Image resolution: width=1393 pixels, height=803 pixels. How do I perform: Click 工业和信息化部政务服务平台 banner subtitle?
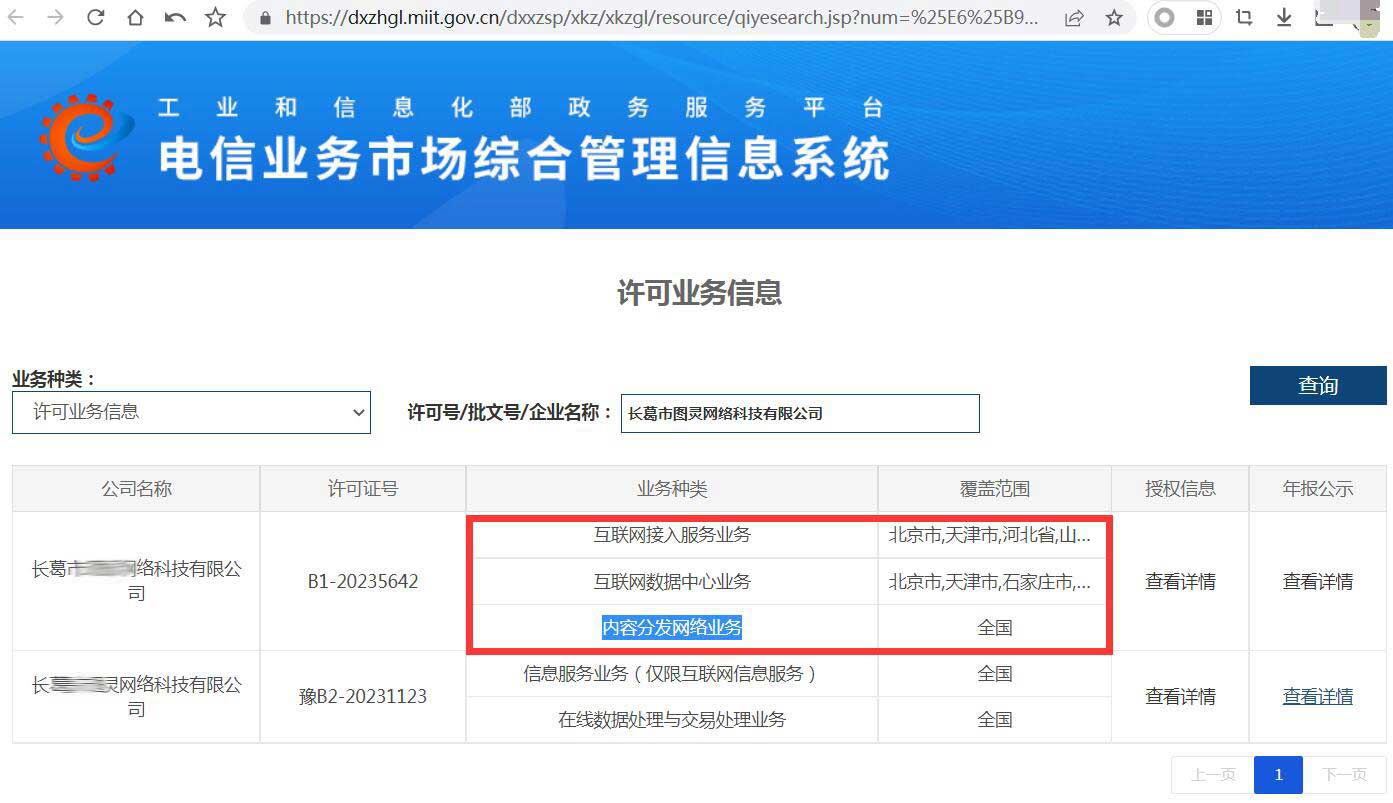[x=521, y=107]
